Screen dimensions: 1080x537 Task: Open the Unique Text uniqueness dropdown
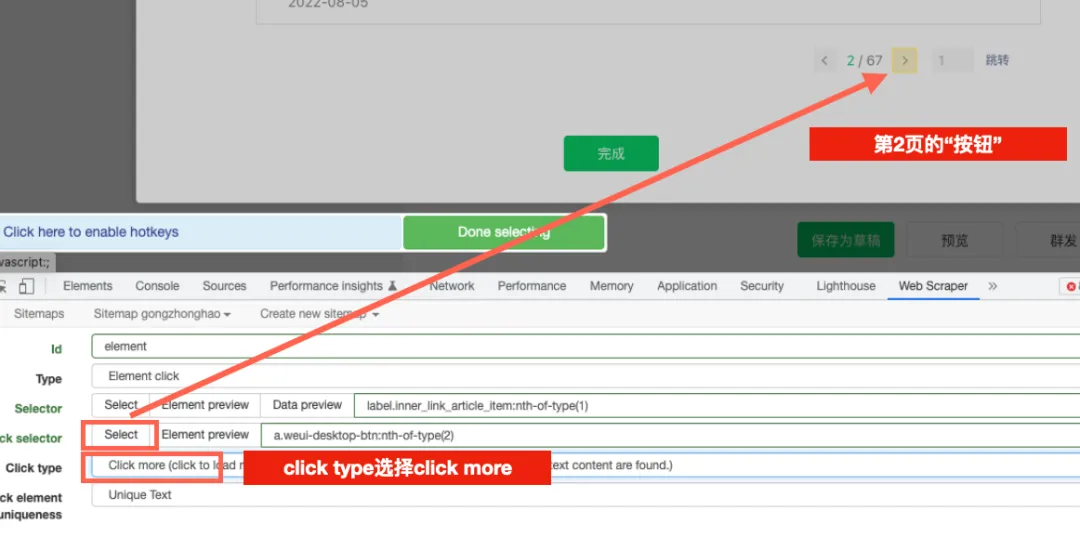(x=580, y=495)
